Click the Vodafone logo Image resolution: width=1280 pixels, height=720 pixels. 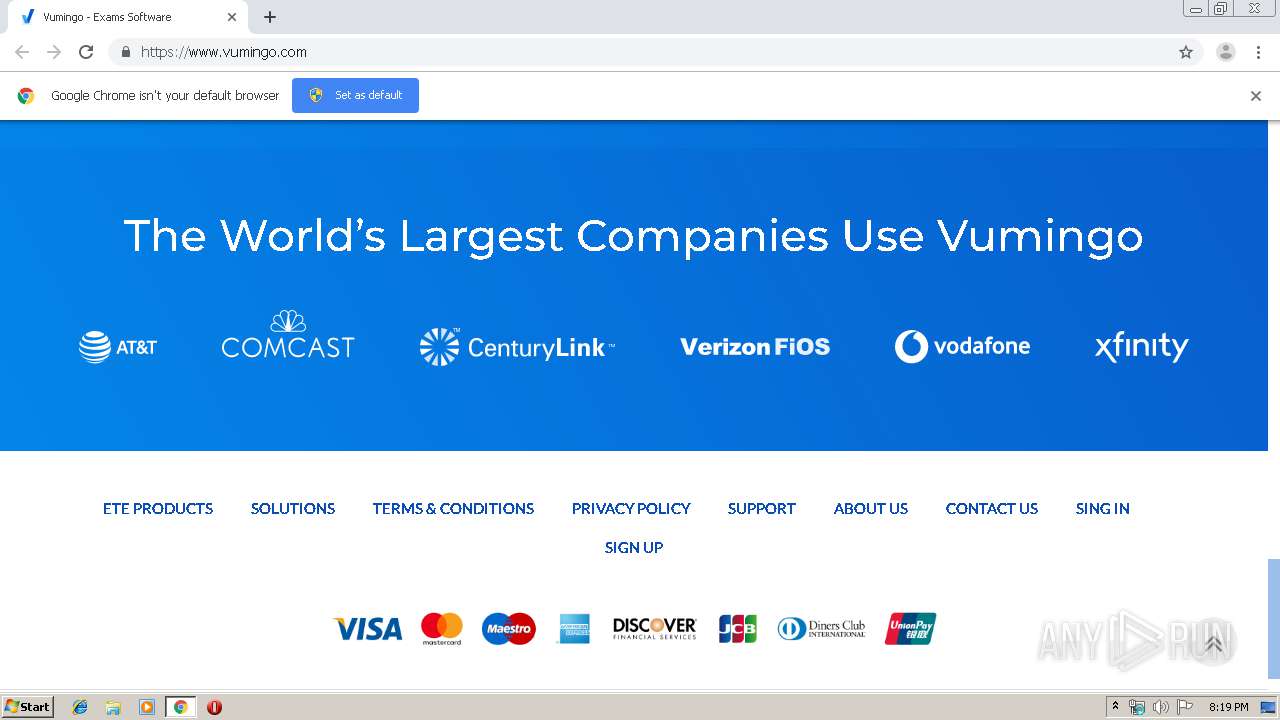(x=962, y=346)
